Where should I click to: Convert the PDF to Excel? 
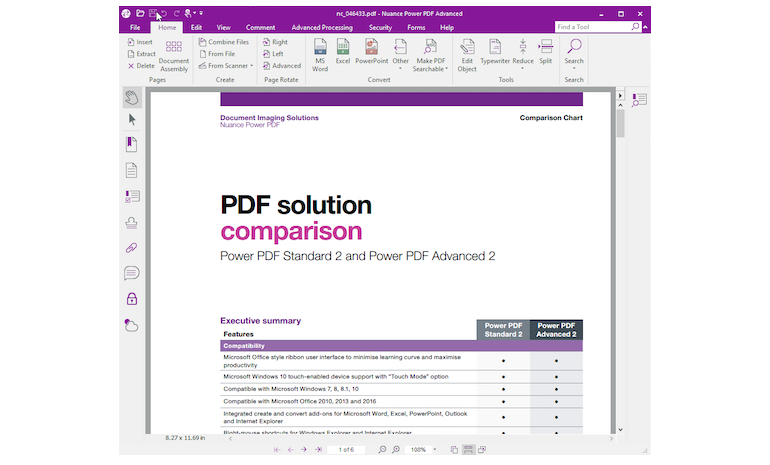[343, 52]
